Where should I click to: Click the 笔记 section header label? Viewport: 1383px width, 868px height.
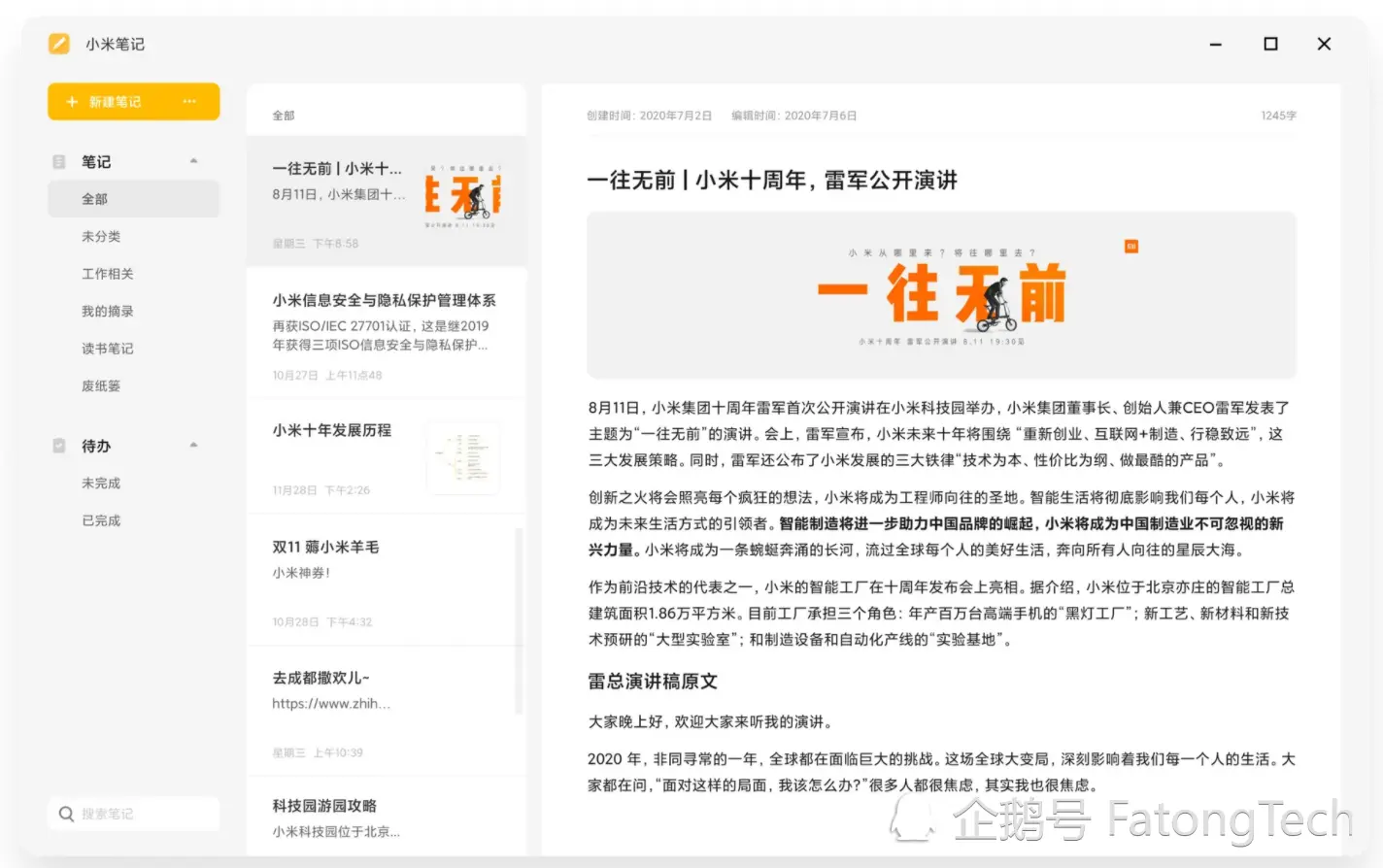96,162
